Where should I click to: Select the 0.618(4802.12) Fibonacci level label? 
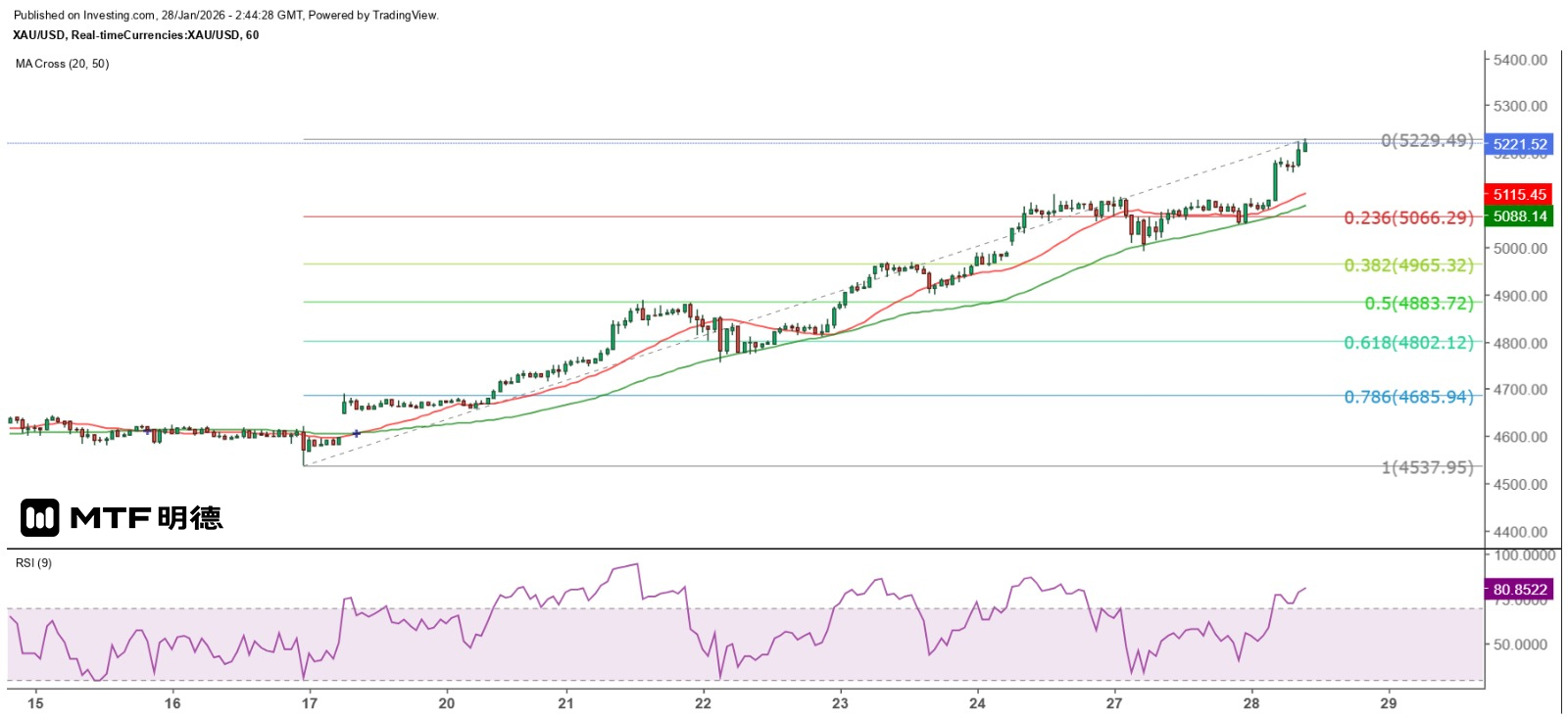point(1408,343)
